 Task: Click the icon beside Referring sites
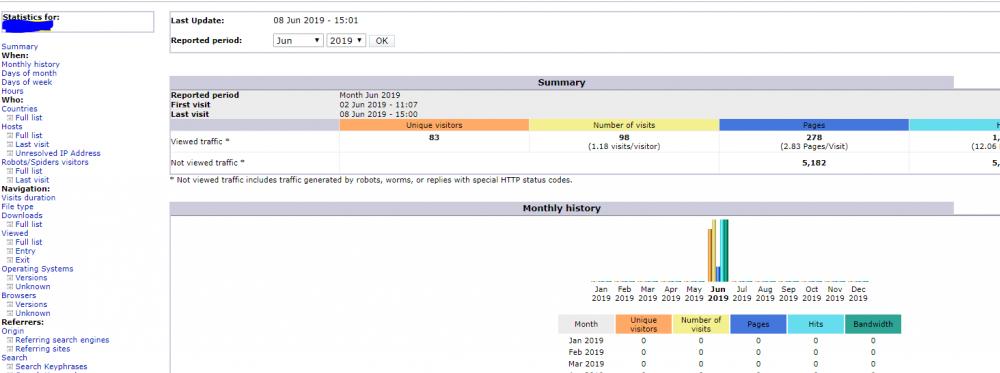point(10,349)
